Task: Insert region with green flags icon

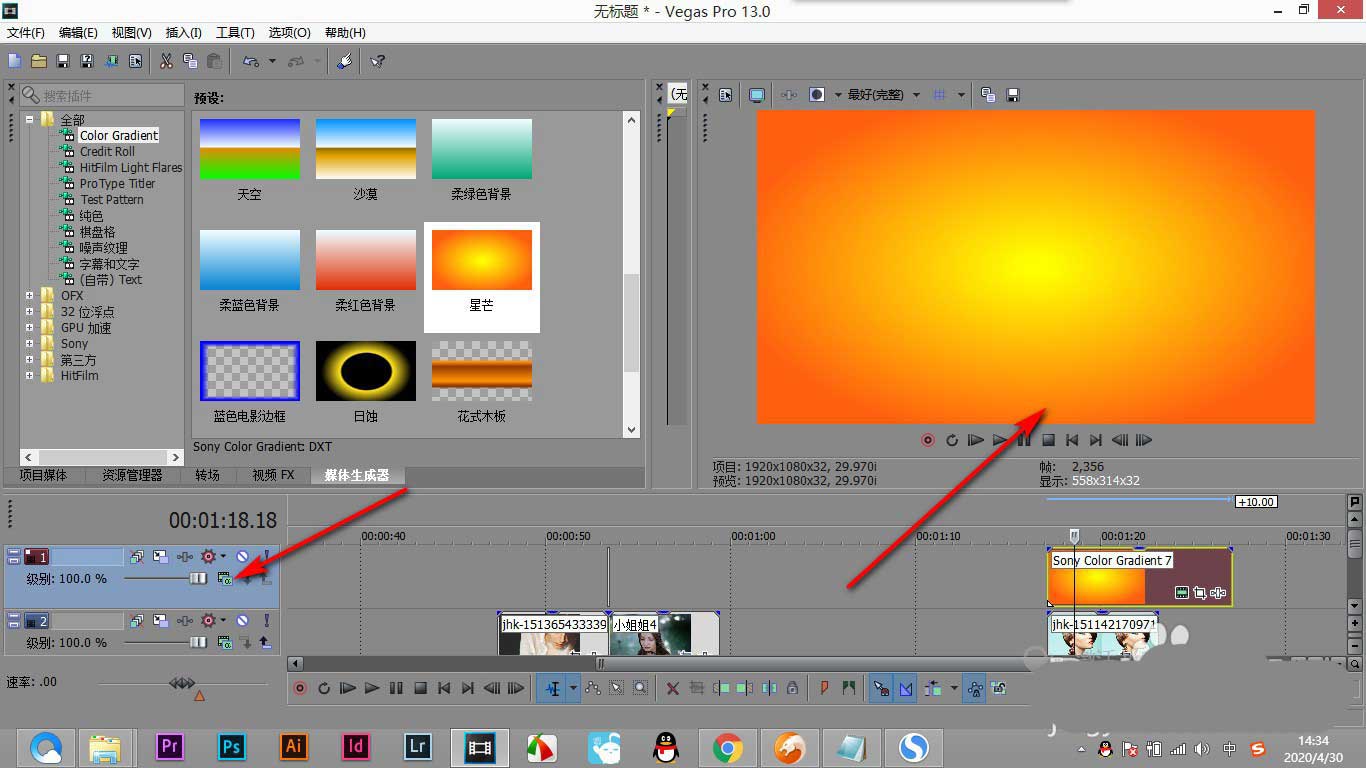Action: coord(848,688)
